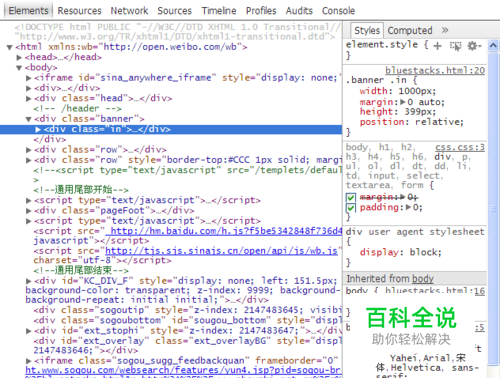Select the 通用尾部开始 comment line
The width and height of the screenshot is (500, 378).
(x=81, y=190)
